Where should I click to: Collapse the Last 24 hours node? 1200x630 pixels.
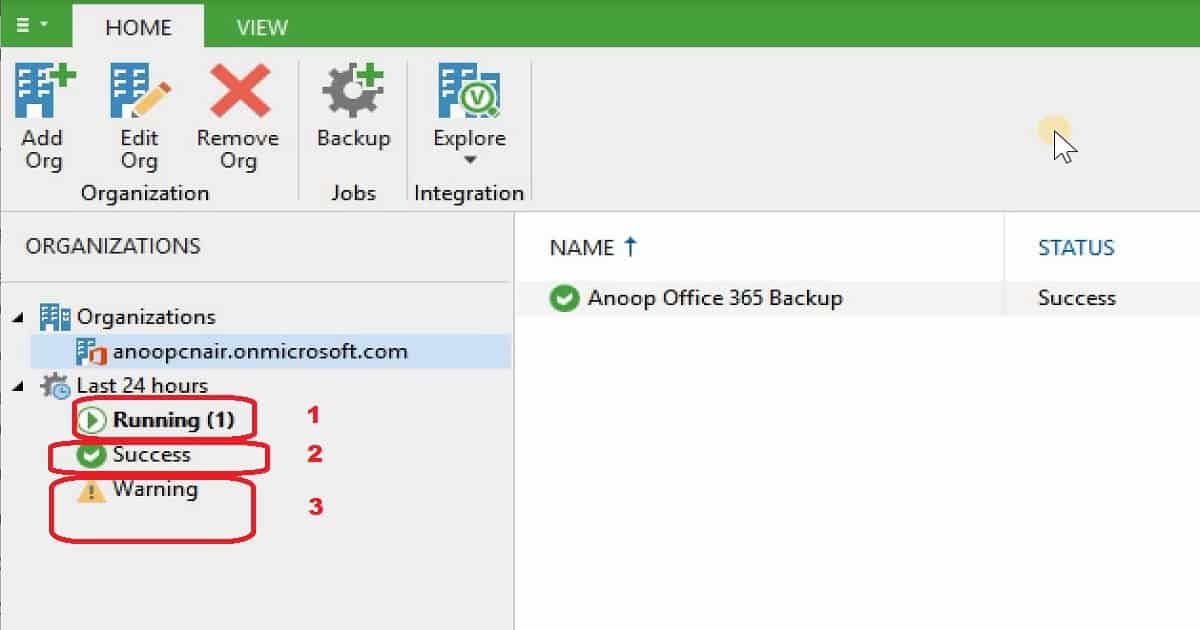click(19, 385)
